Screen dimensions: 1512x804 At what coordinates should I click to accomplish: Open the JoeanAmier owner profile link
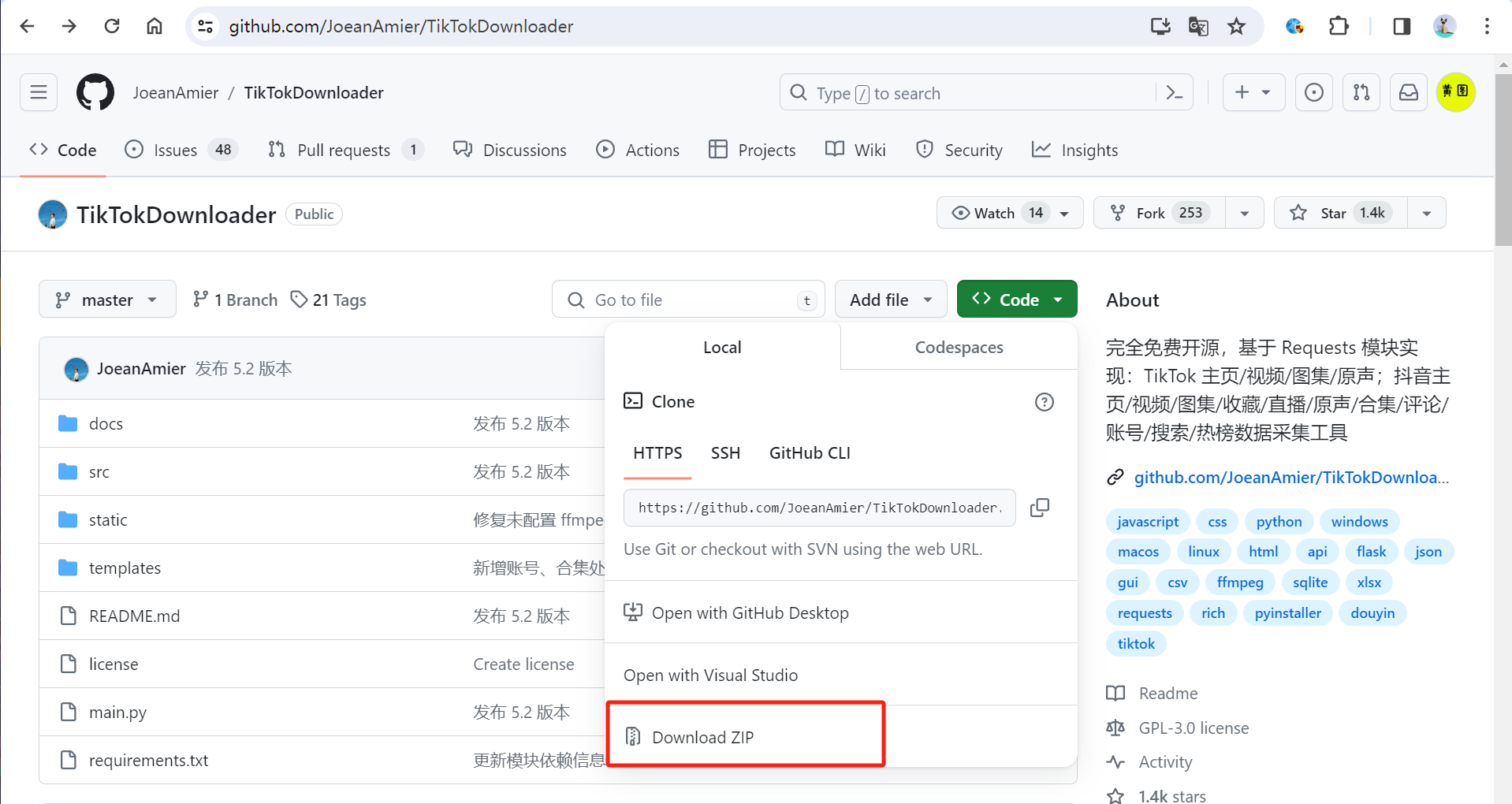(176, 92)
